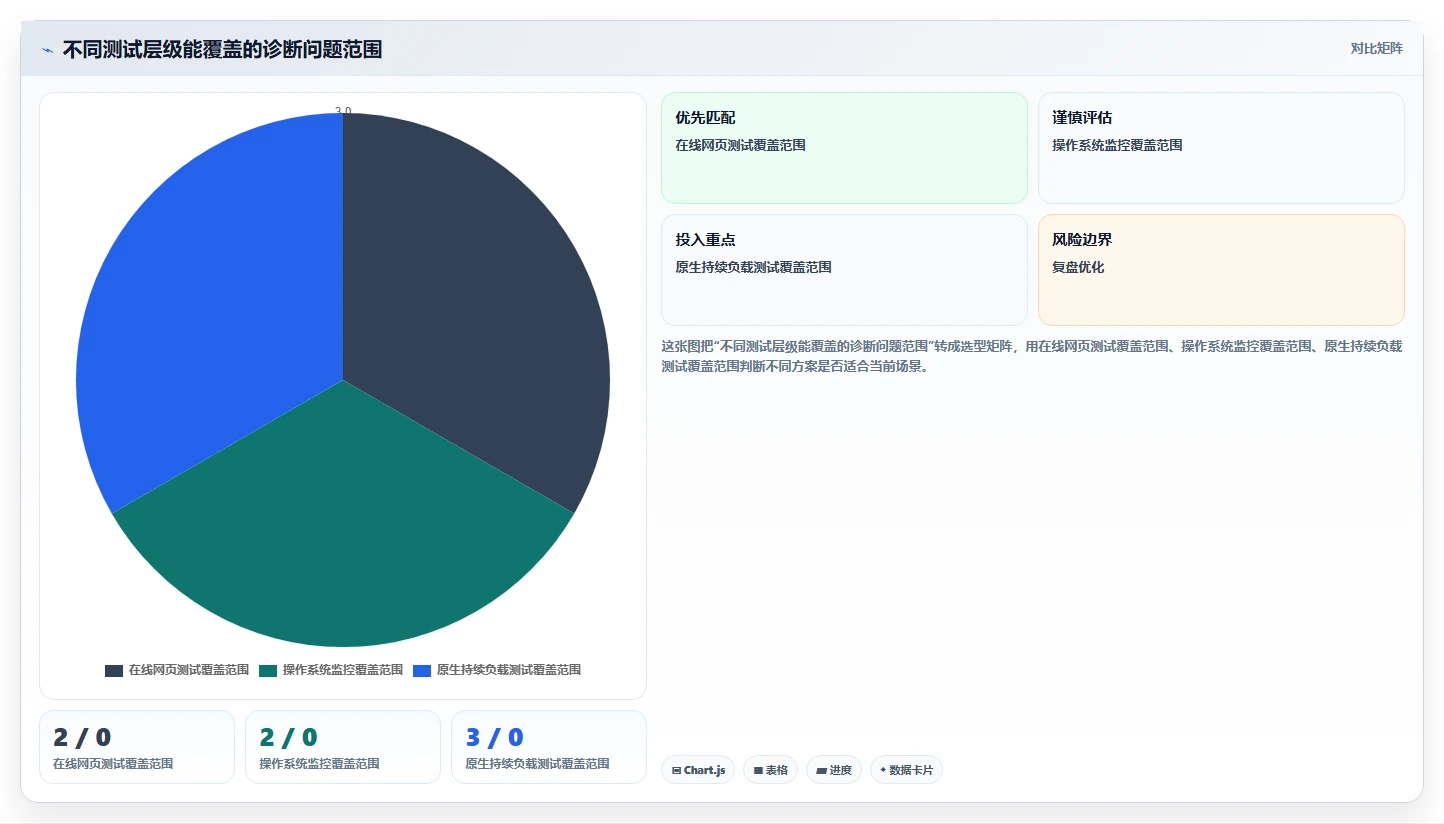Click the 操作系统监控覆盖范围 legend label
Image resolution: width=1444 pixels, height=824 pixels.
[x=343, y=670]
